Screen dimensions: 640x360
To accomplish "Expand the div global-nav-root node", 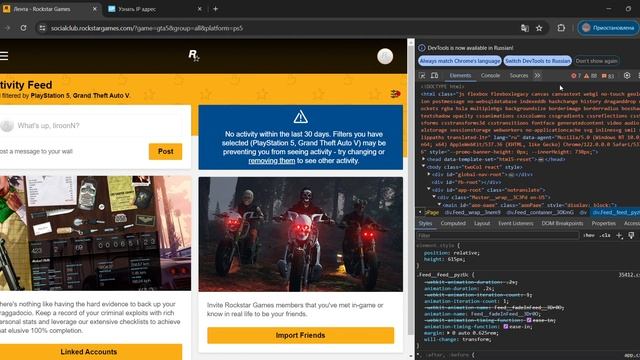I will point(429,174).
